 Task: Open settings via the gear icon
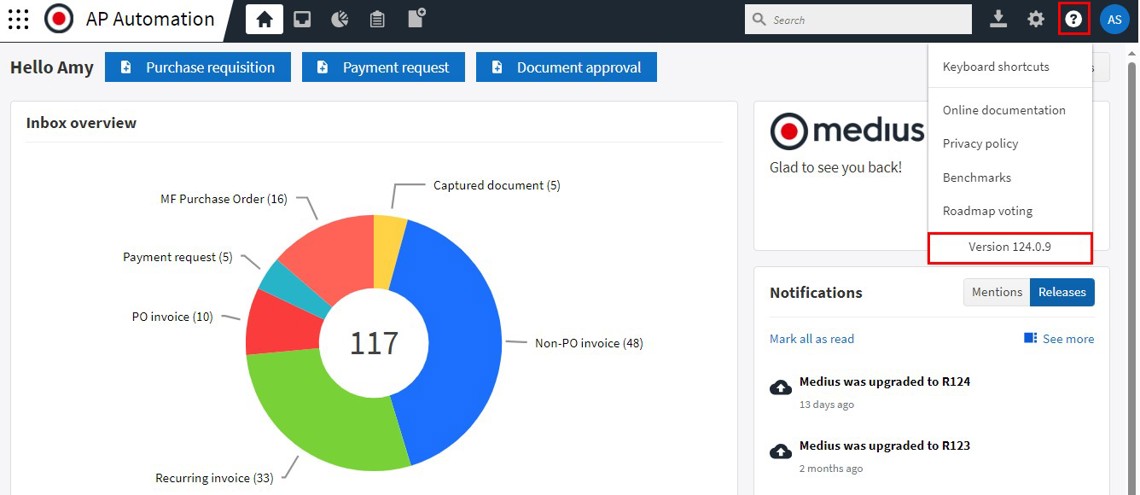[x=1036, y=19]
